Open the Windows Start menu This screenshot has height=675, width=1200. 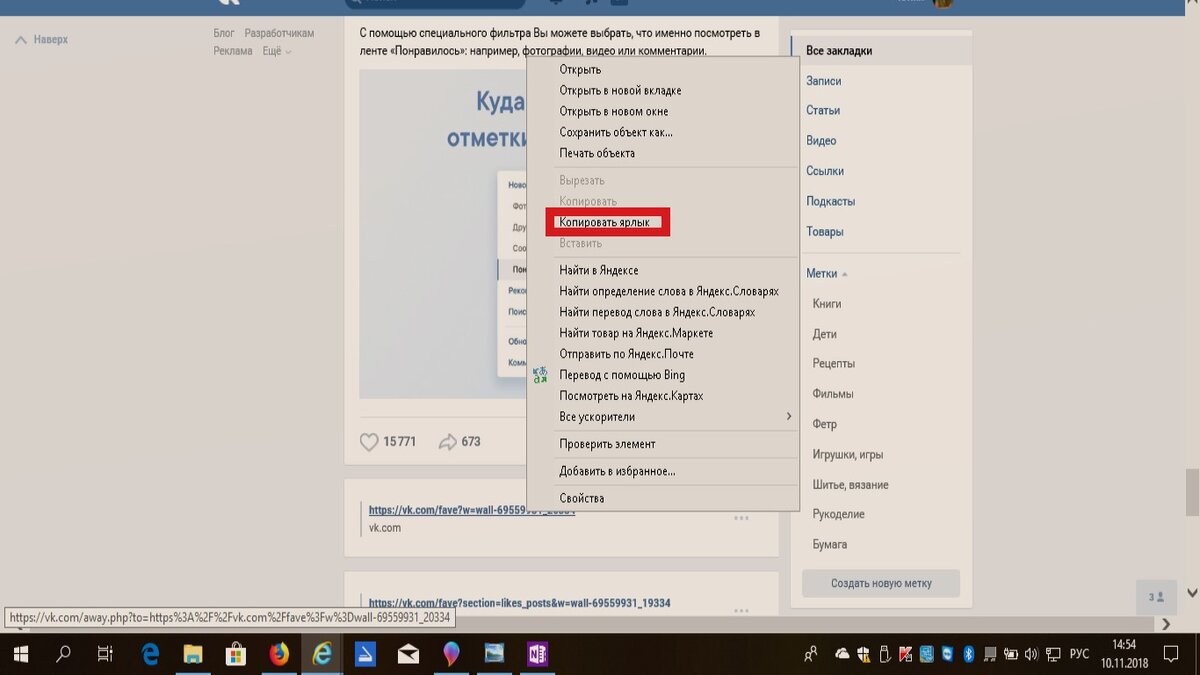coord(20,654)
